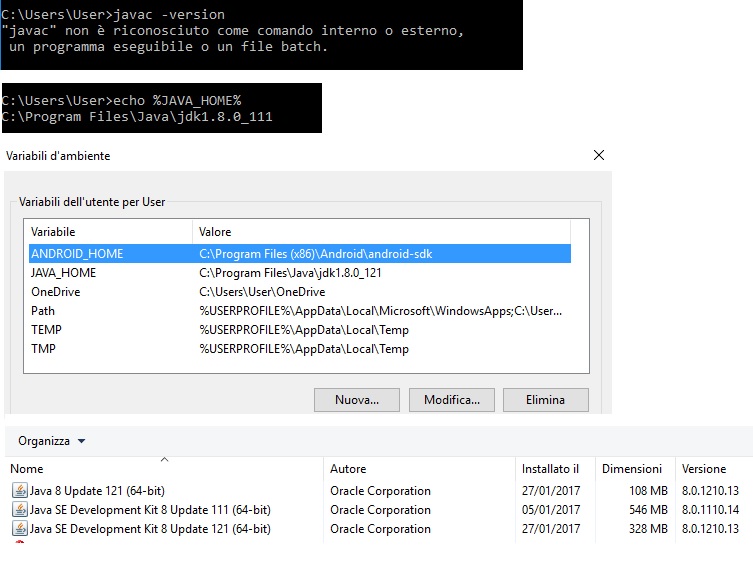This screenshot has height=578, width=753.
Task: Click the 546 MB size cell
Action: 648,509
